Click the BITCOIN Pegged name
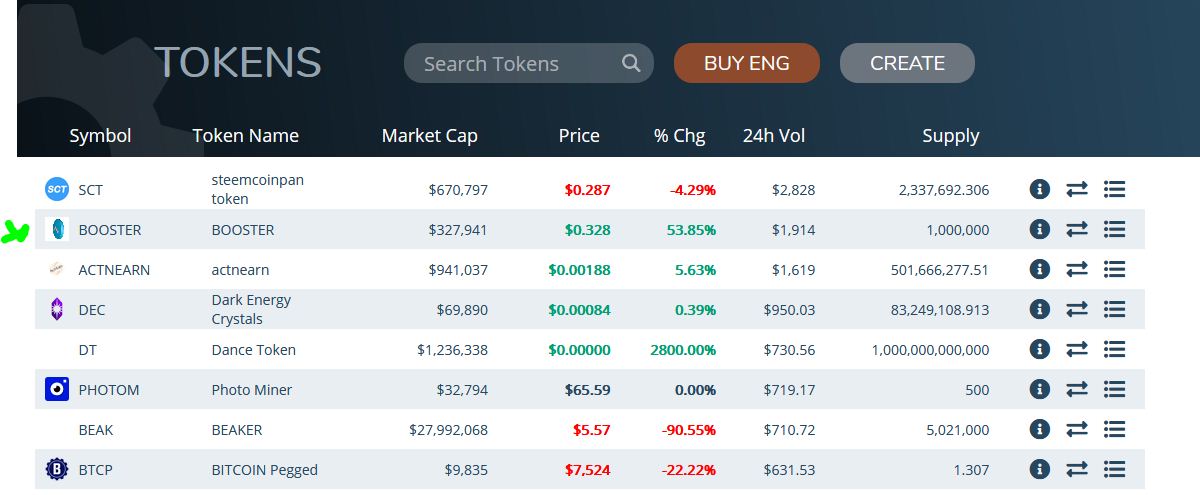This screenshot has width=1200, height=495. tap(265, 470)
